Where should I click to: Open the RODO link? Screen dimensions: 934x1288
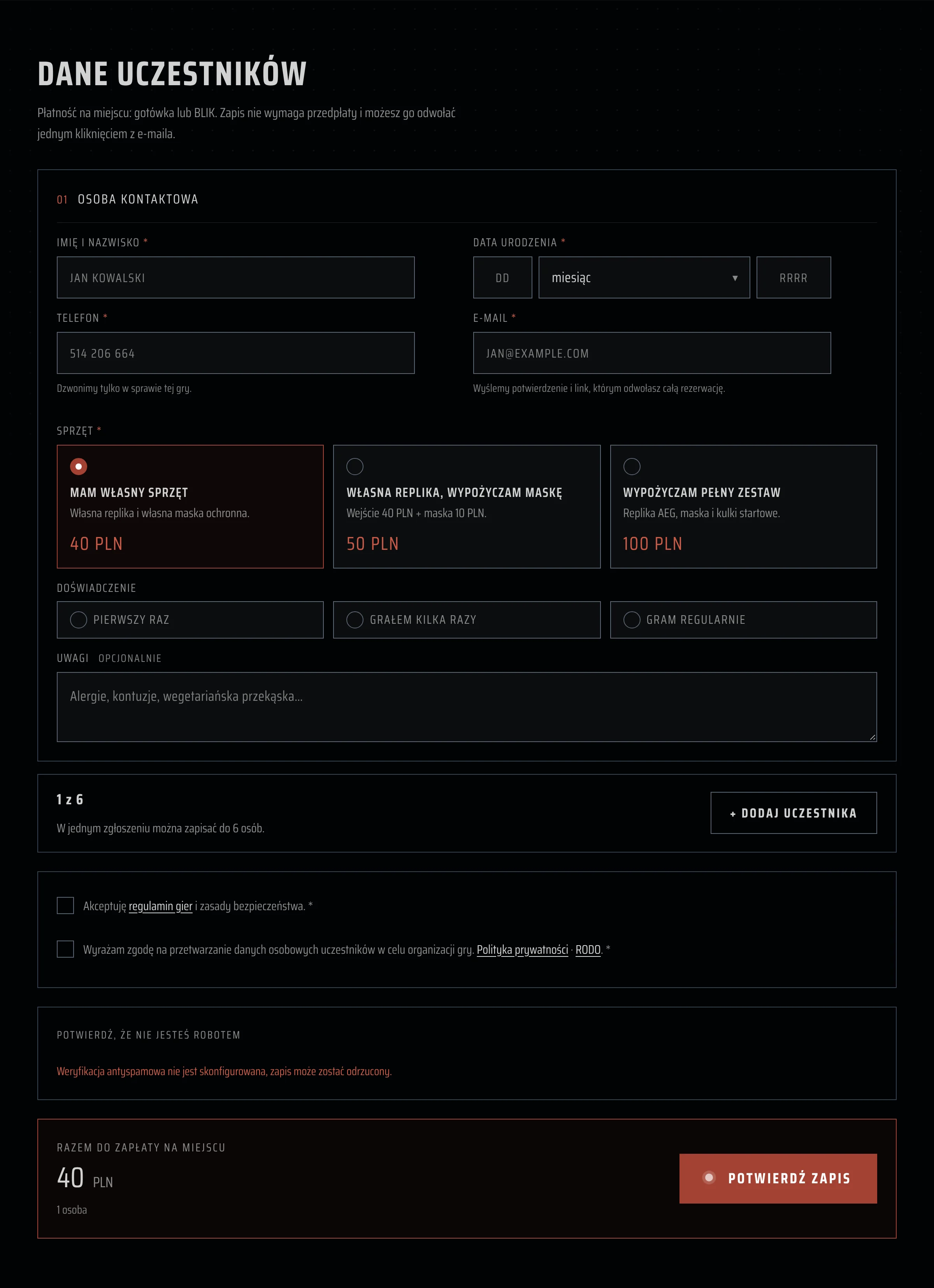(588, 949)
